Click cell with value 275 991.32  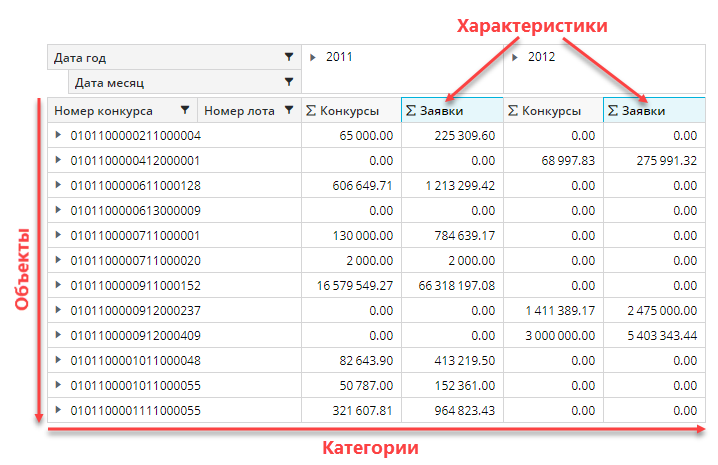655,160
